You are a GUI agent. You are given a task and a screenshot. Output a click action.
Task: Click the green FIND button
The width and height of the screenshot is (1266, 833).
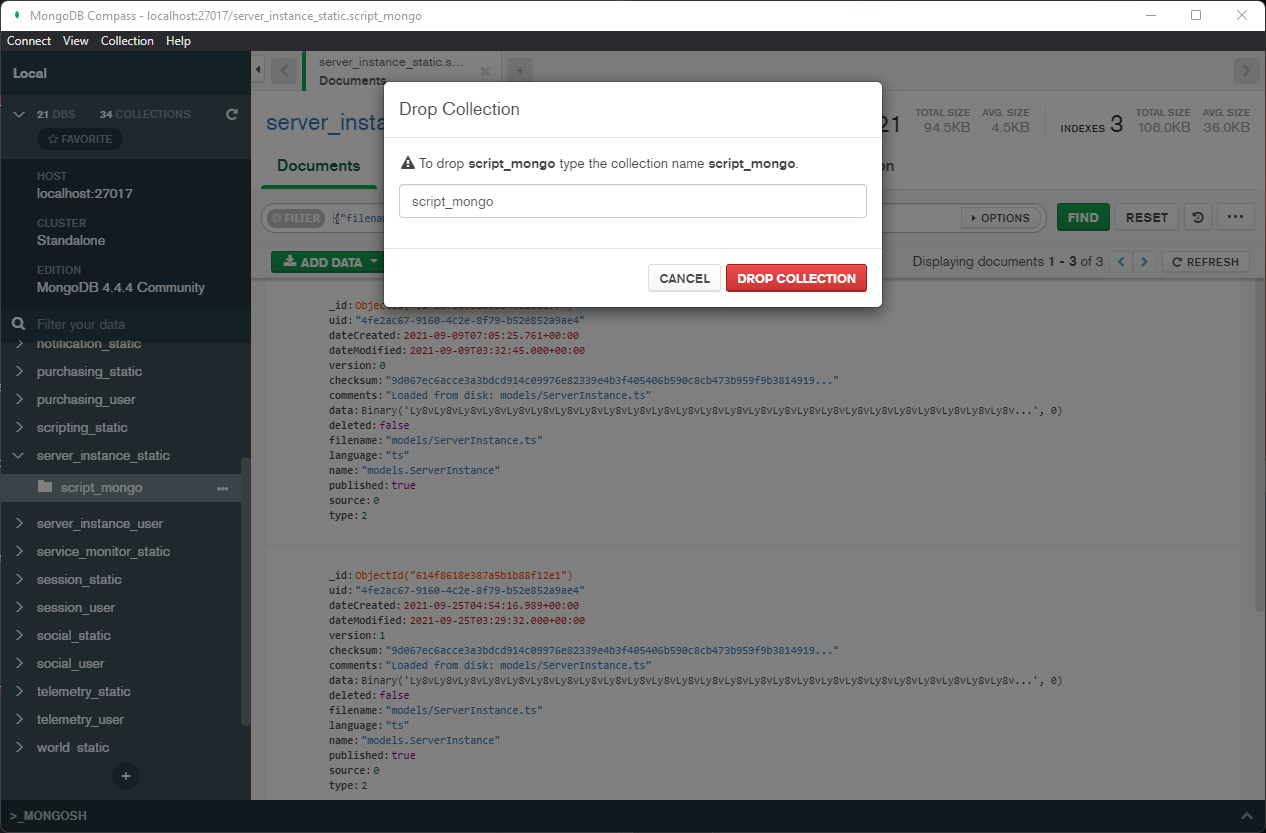point(1083,217)
